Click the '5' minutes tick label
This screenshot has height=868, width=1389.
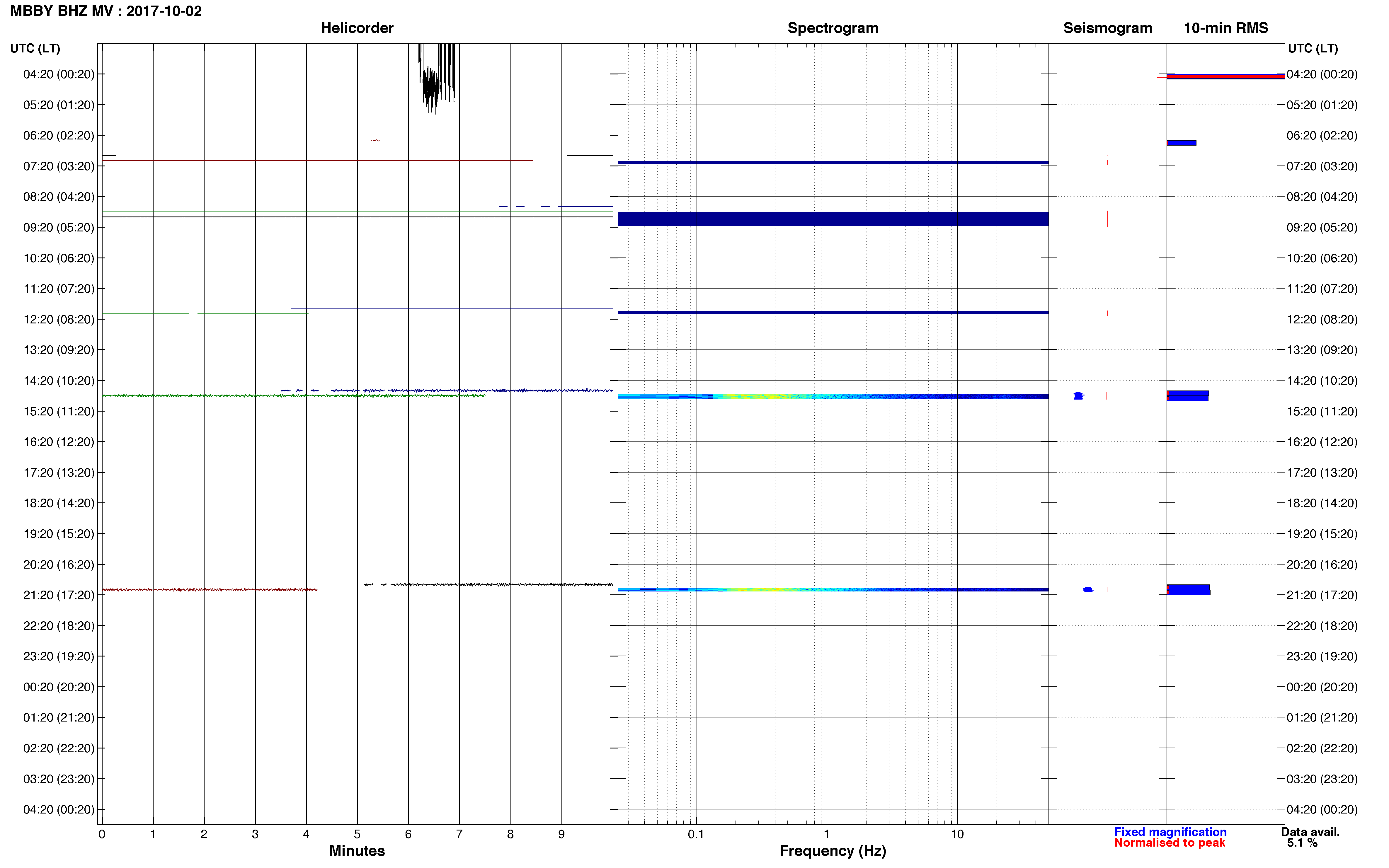[357, 834]
